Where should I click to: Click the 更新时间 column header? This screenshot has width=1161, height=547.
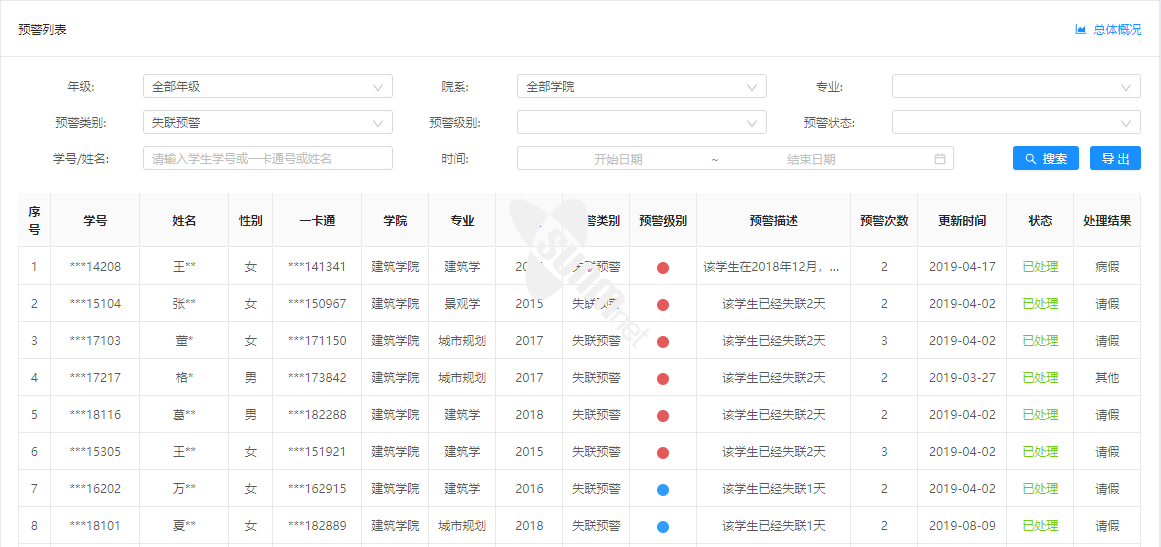[961, 221]
